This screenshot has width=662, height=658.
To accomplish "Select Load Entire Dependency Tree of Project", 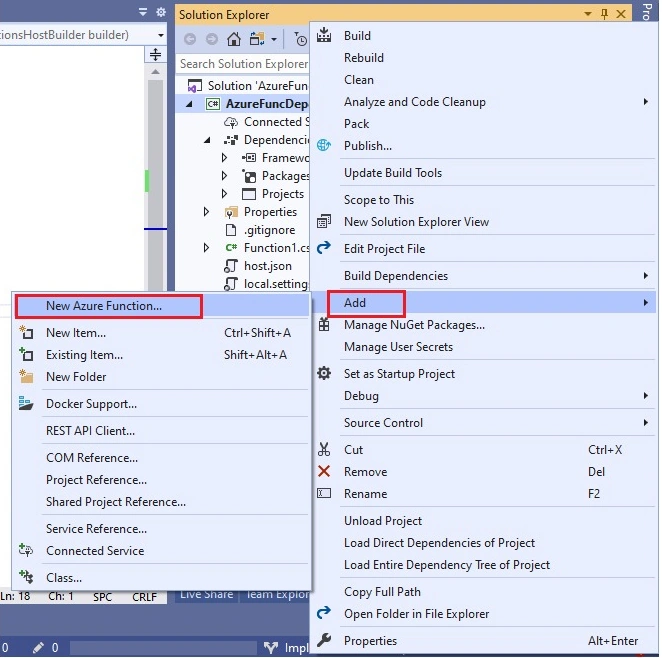I will (447, 565).
